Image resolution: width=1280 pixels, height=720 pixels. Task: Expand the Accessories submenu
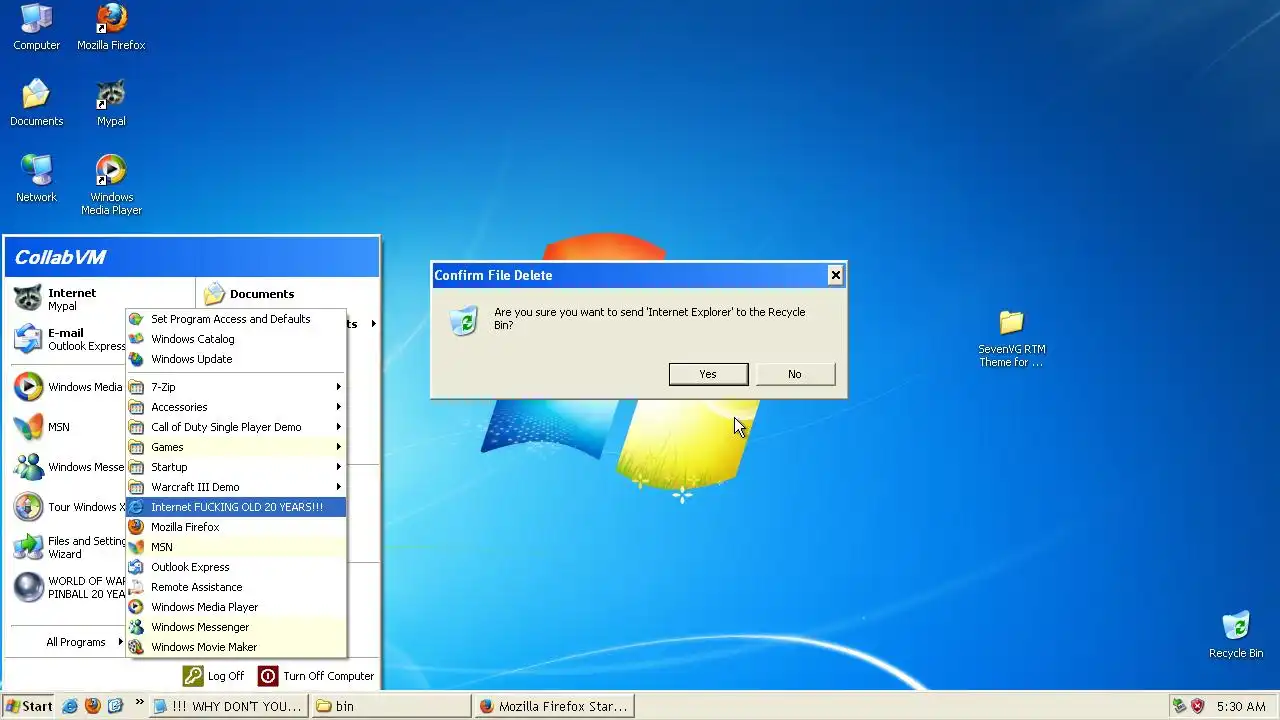click(x=236, y=407)
